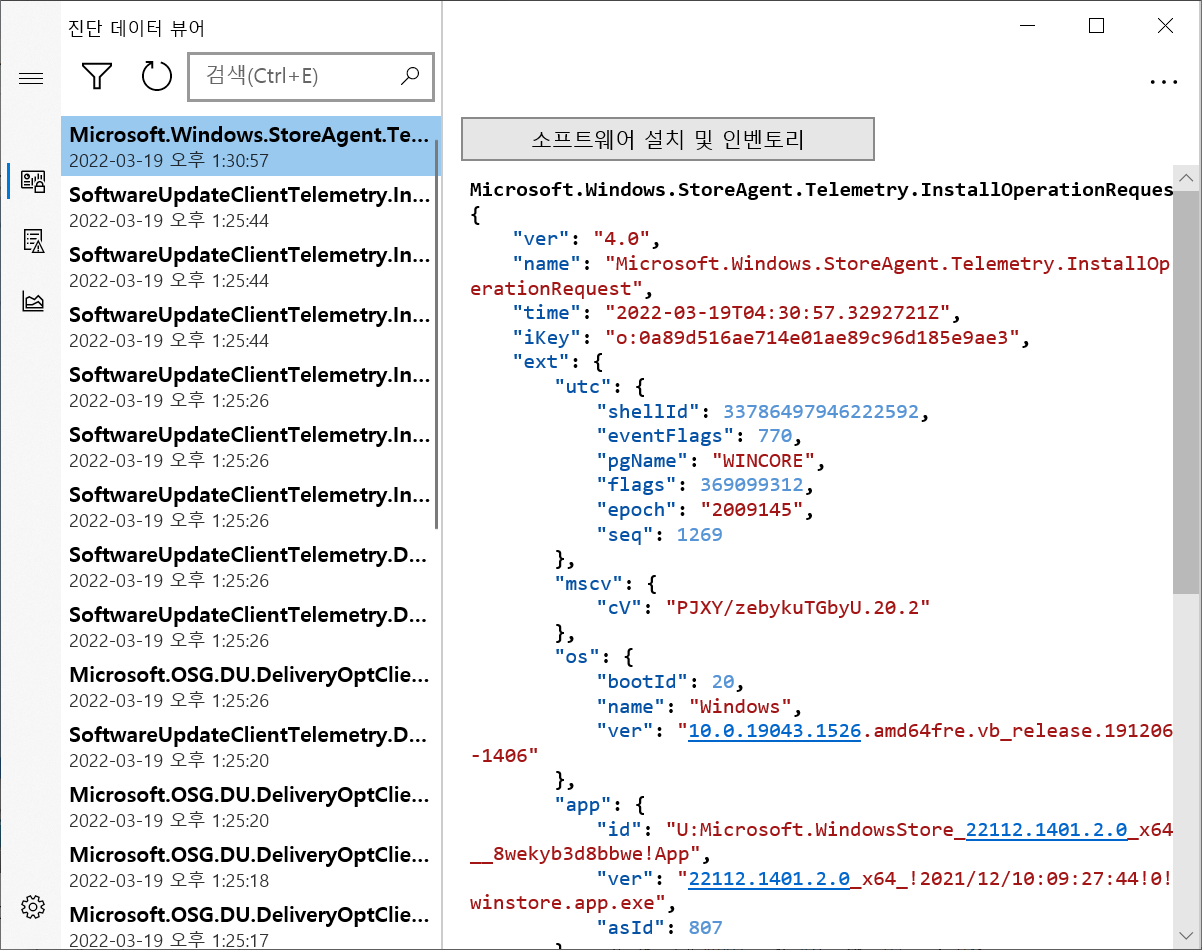Click the cV value PJXY/zebykuTGbyU.20.2
Screen dimensions: 1202x950
tap(798, 608)
